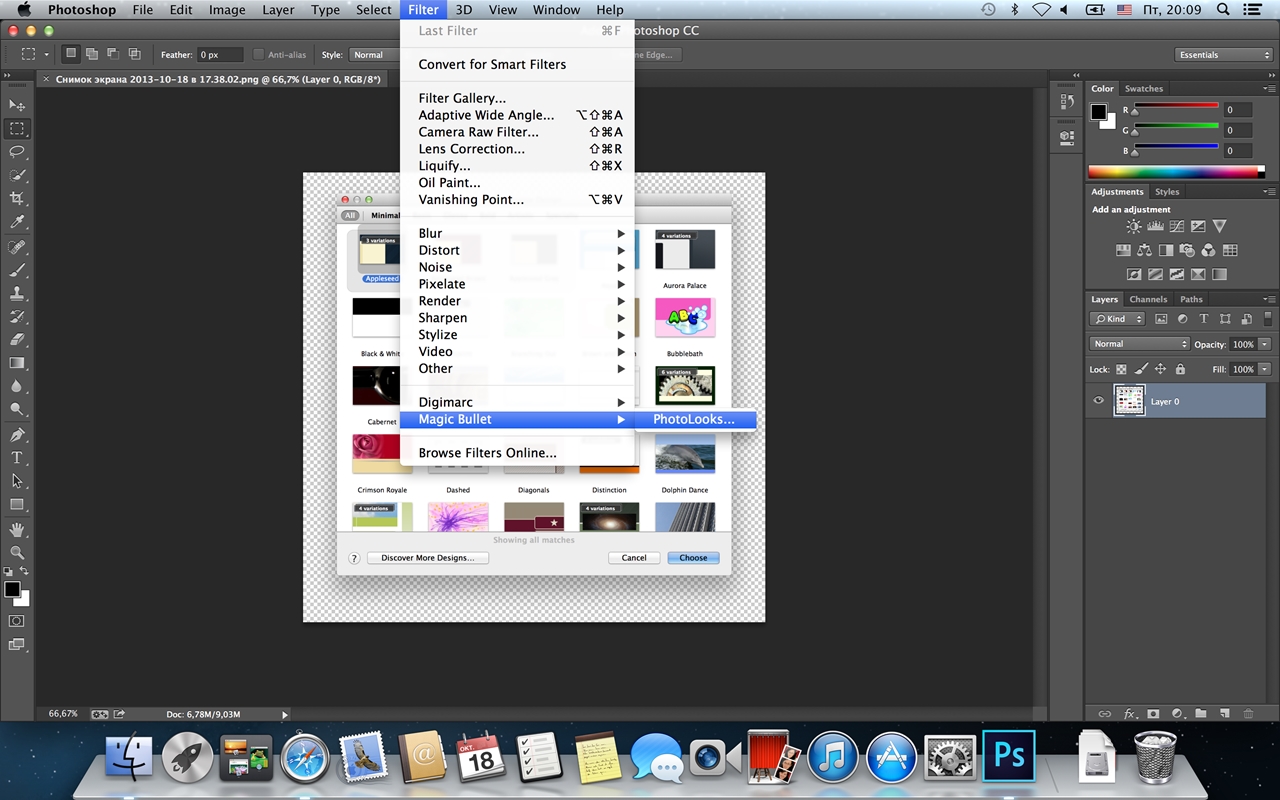
Task: Add a Brightness/Contrast adjustment
Action: 1134,227
